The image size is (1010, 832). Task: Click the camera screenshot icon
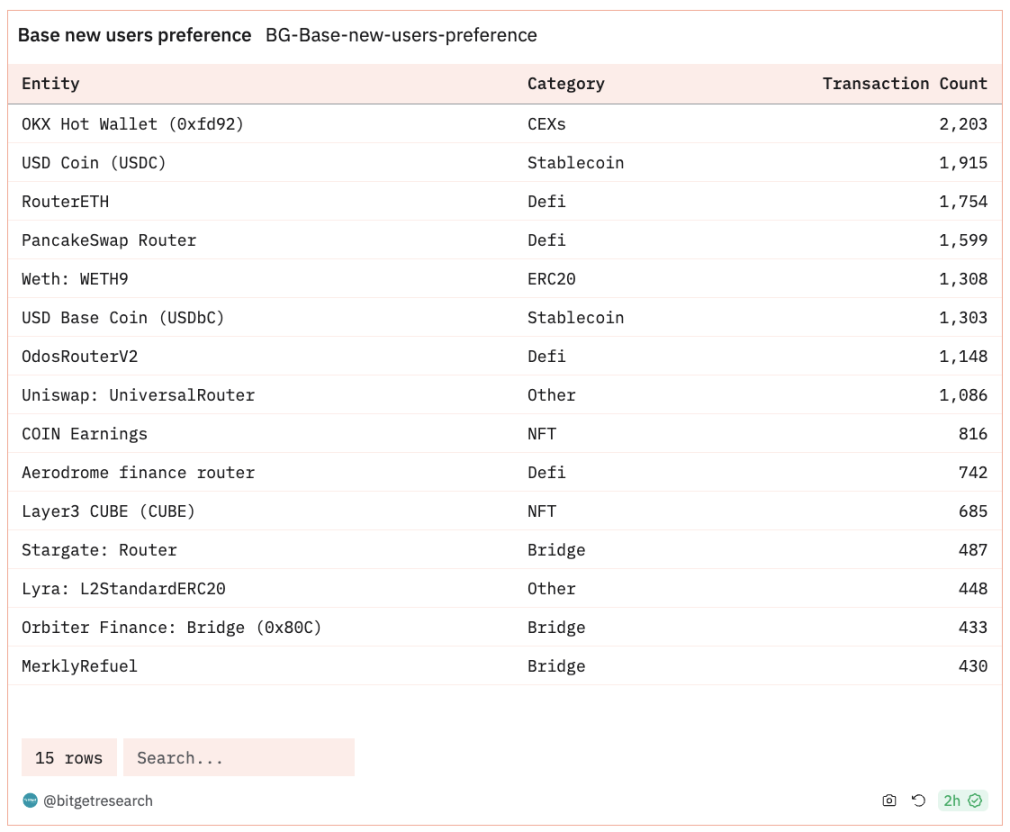click(889, 800)
